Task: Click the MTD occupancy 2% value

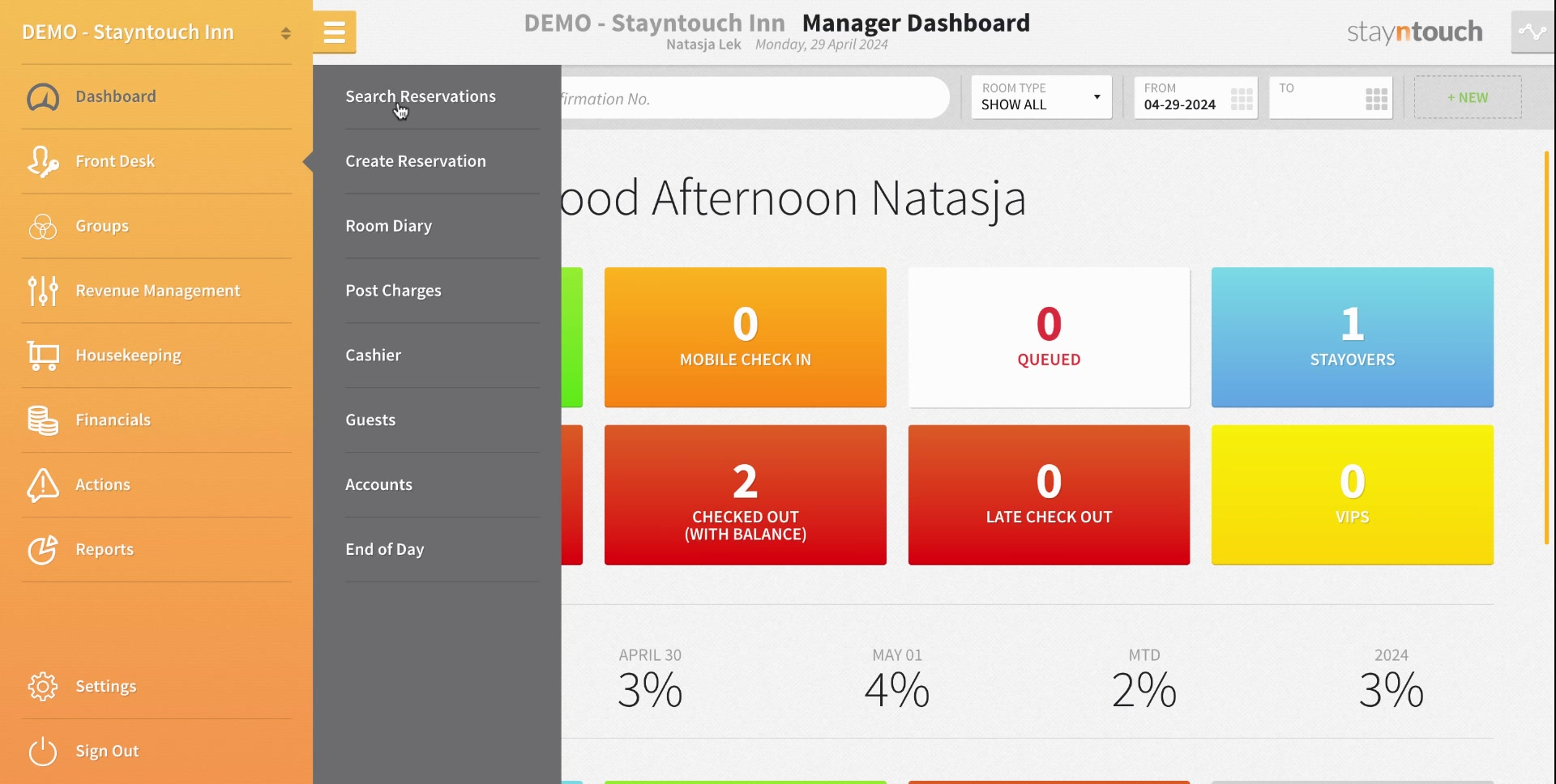Action: (x=1144, y=691)
